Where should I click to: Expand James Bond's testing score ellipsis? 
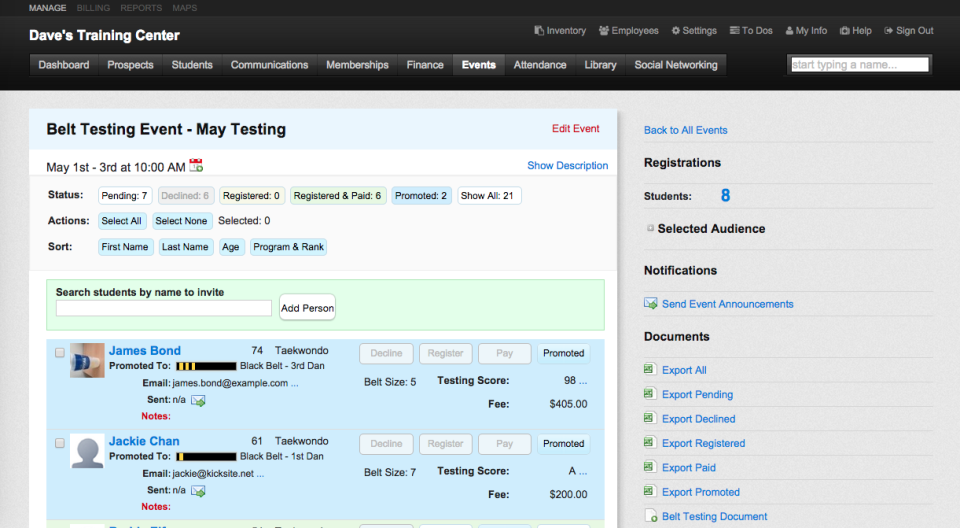point(583,381)
